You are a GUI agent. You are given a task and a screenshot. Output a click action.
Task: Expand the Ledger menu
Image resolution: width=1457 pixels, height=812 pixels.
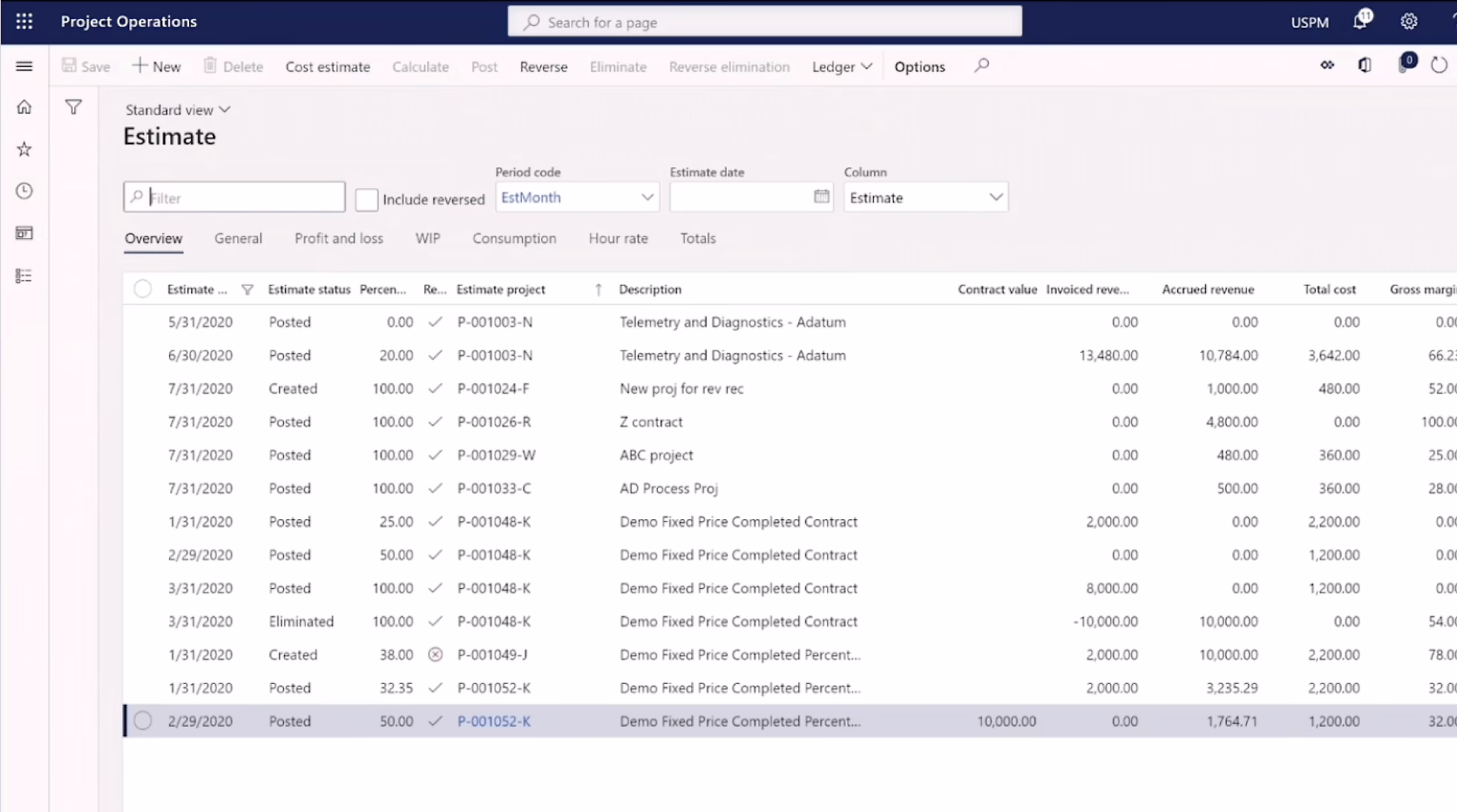click(x=842, y=67)
